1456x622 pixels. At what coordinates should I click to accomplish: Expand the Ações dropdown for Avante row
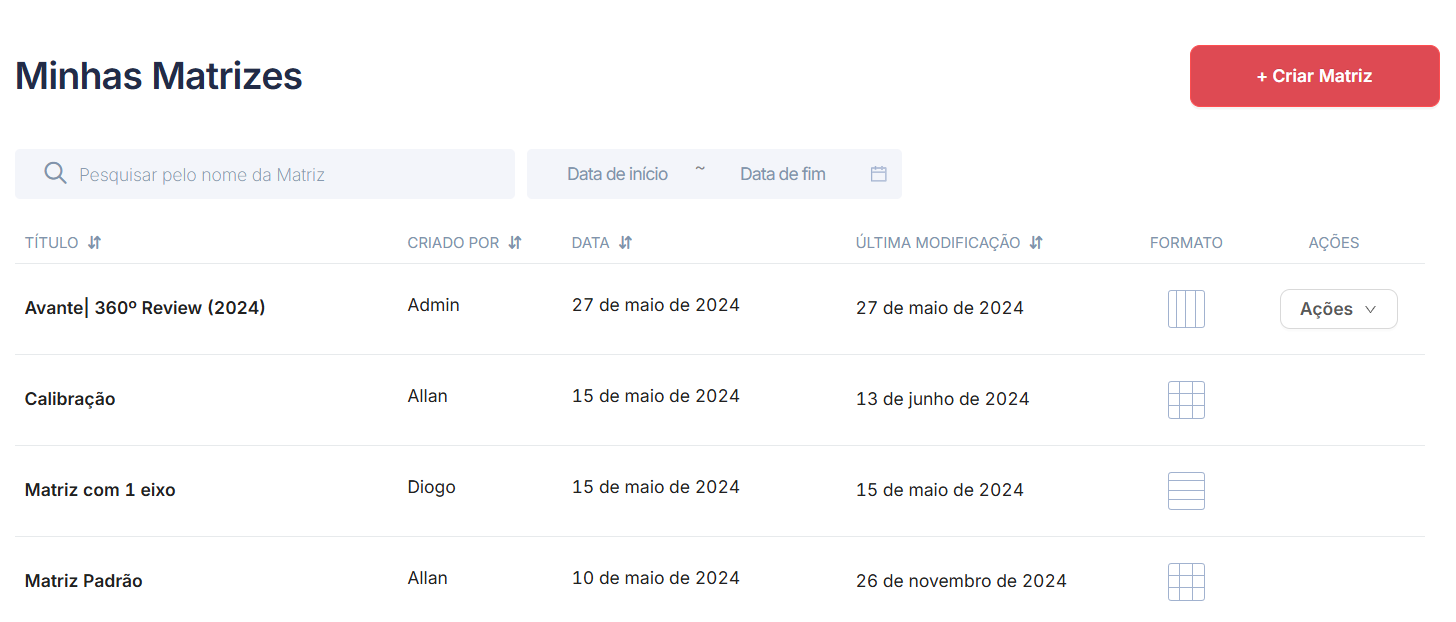click(1338, 309)
